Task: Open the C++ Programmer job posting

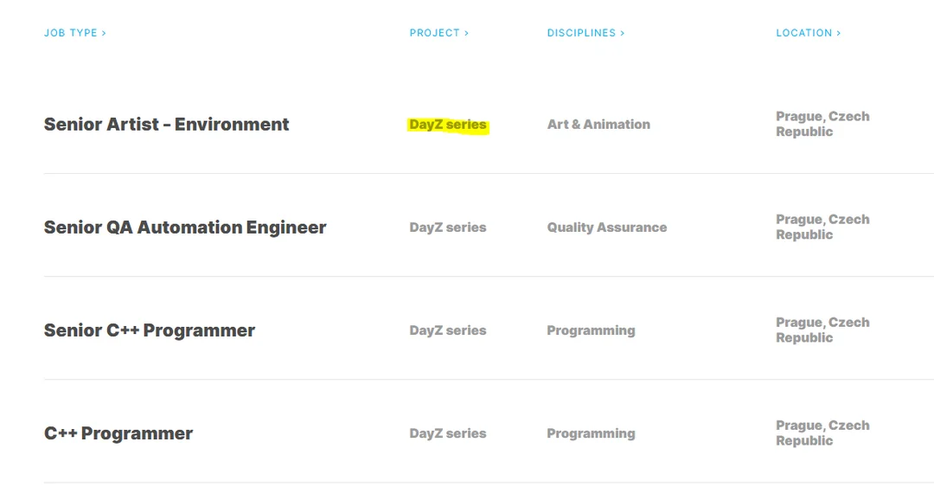Action: (118, 434)
